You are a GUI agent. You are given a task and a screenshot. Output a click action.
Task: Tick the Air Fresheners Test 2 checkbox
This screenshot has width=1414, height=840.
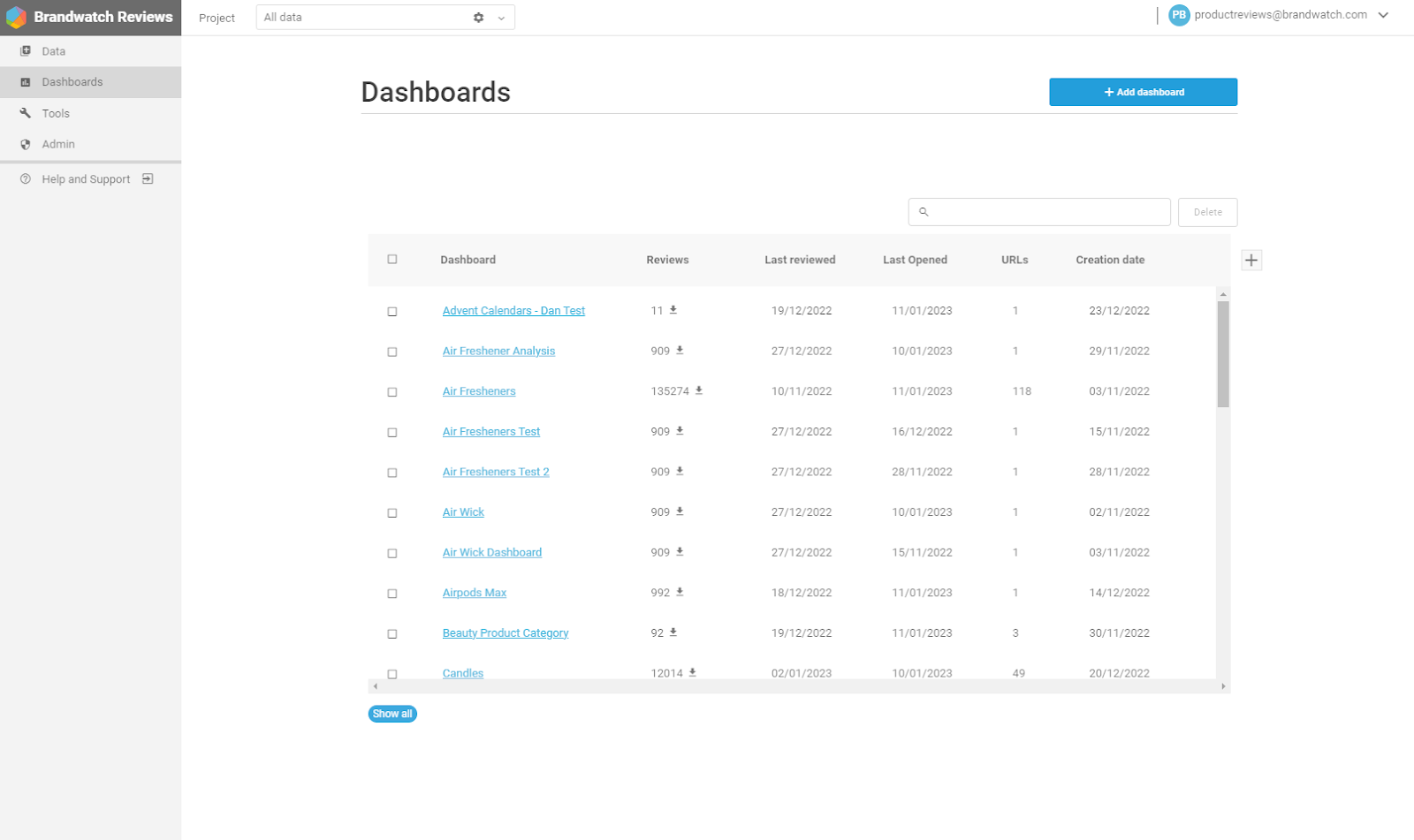[x=392, y=473]
